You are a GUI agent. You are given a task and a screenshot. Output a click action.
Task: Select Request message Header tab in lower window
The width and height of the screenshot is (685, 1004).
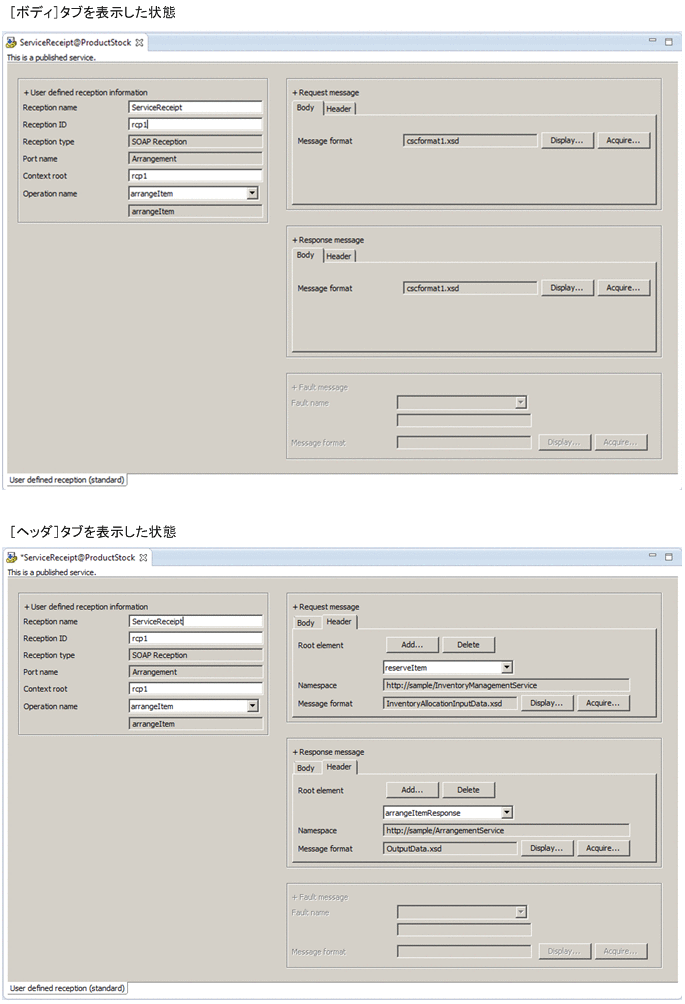pyautogui.click(x=339, y=622)
